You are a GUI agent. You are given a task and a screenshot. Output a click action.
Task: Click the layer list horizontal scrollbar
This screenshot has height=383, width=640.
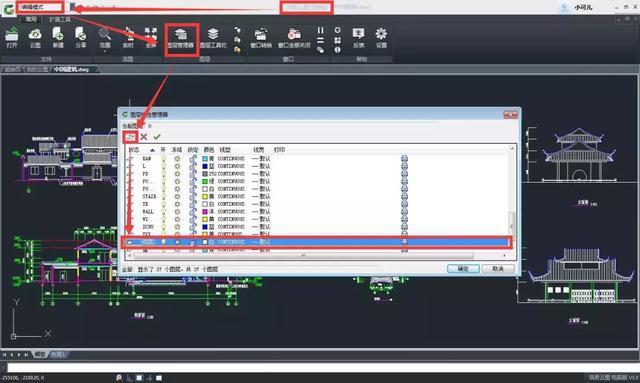pyautogui.click(x=303, y=256)
